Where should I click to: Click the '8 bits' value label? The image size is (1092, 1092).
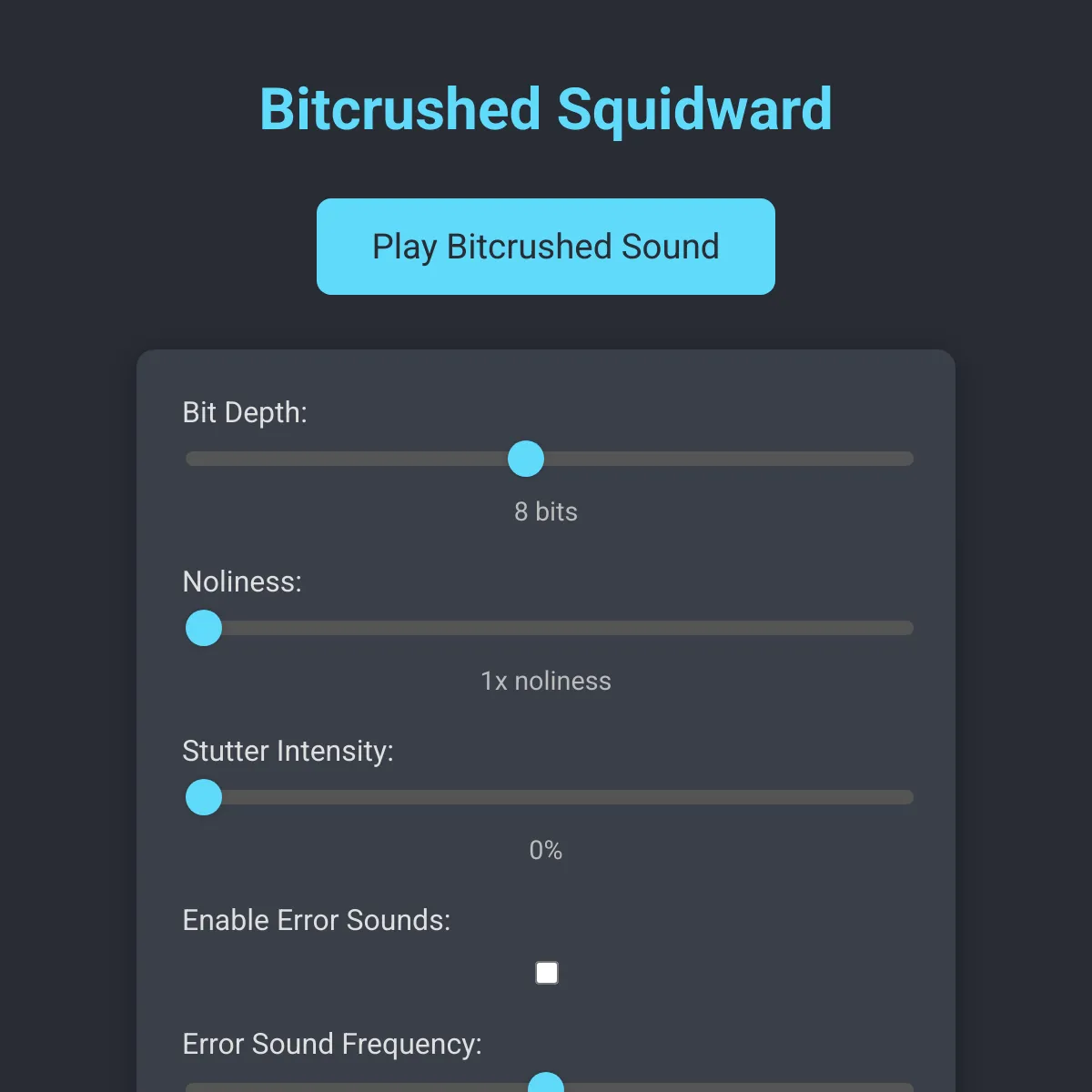click(545, 511)
